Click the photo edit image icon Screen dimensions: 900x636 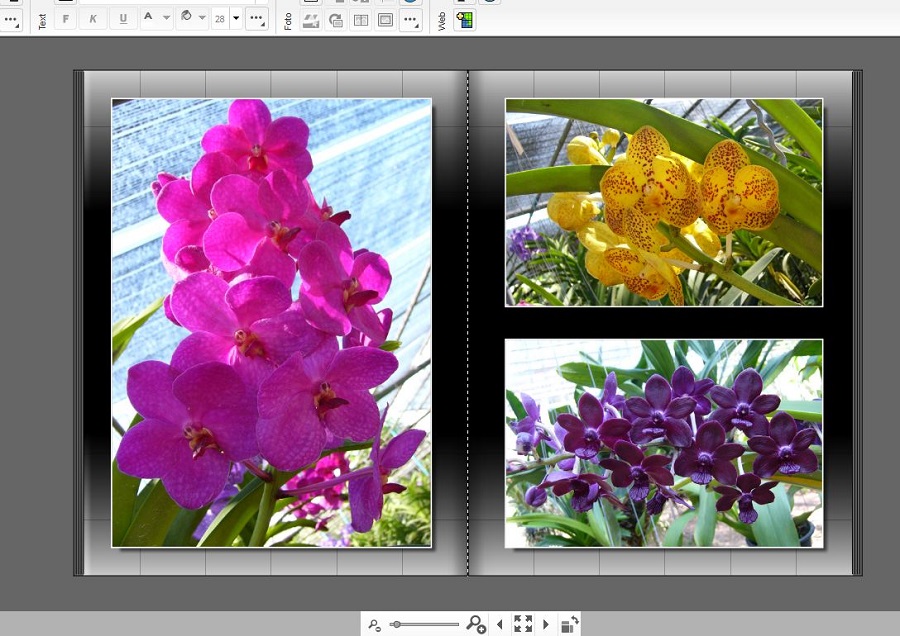(x=311, y=20)
